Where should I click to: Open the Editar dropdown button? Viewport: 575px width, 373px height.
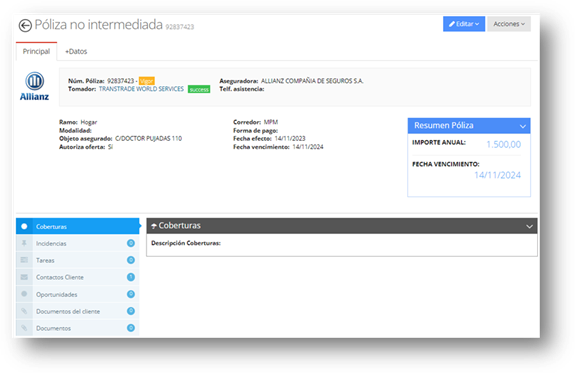[464, 24]
